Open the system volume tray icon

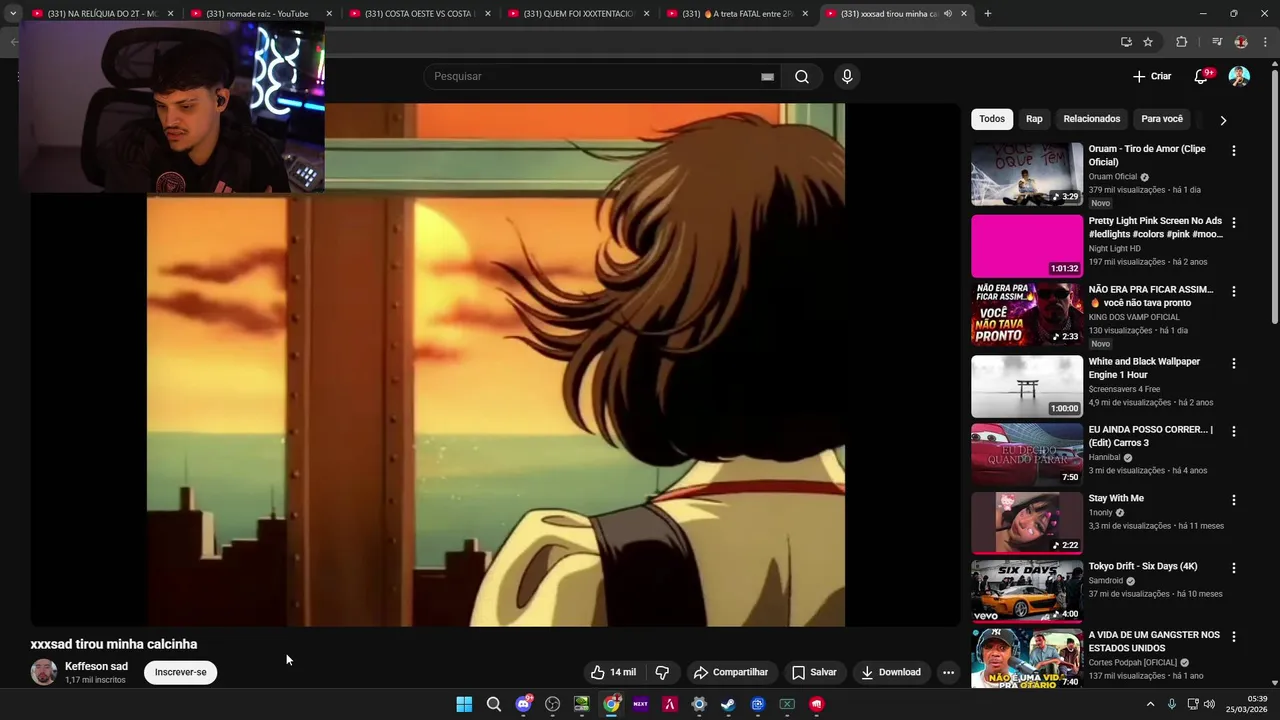pyautogui.click(x=1209, y=704)
